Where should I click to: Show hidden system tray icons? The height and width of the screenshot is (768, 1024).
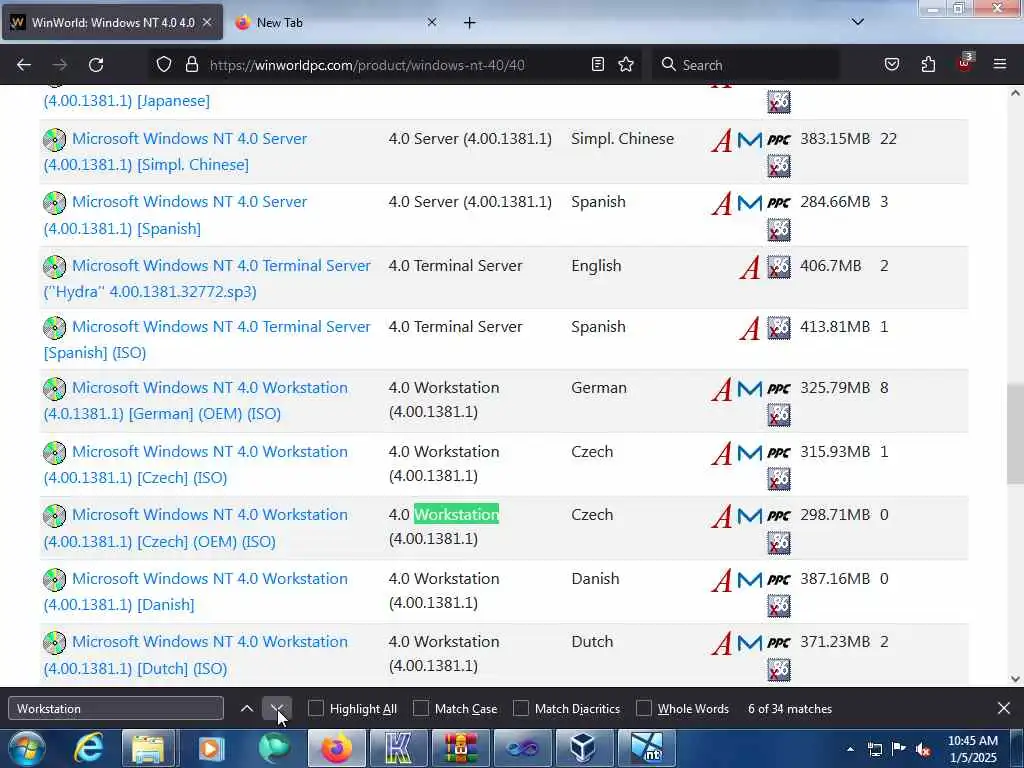tap(850, 748)
